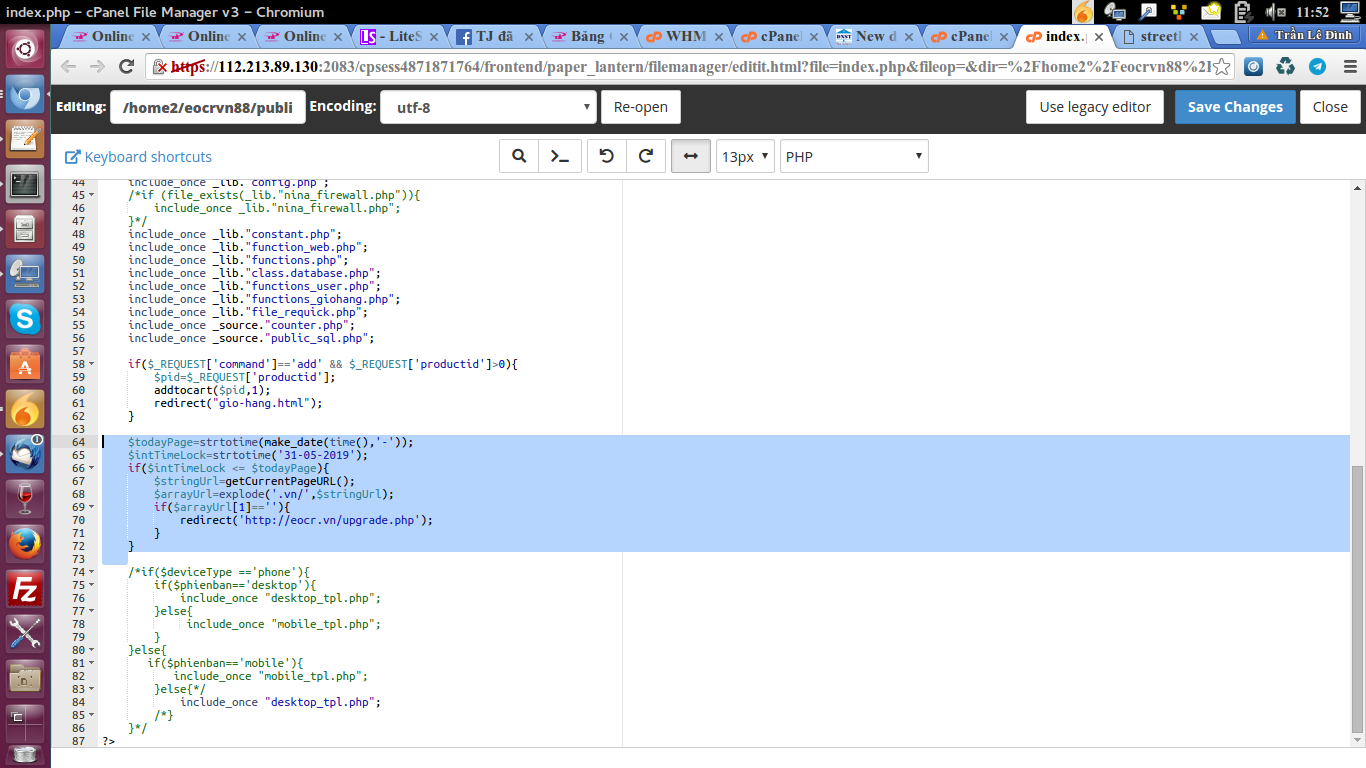Open the text editor launcher icon
The image size is (1366, 768).
pyautogui.click(x=25, y=141)
